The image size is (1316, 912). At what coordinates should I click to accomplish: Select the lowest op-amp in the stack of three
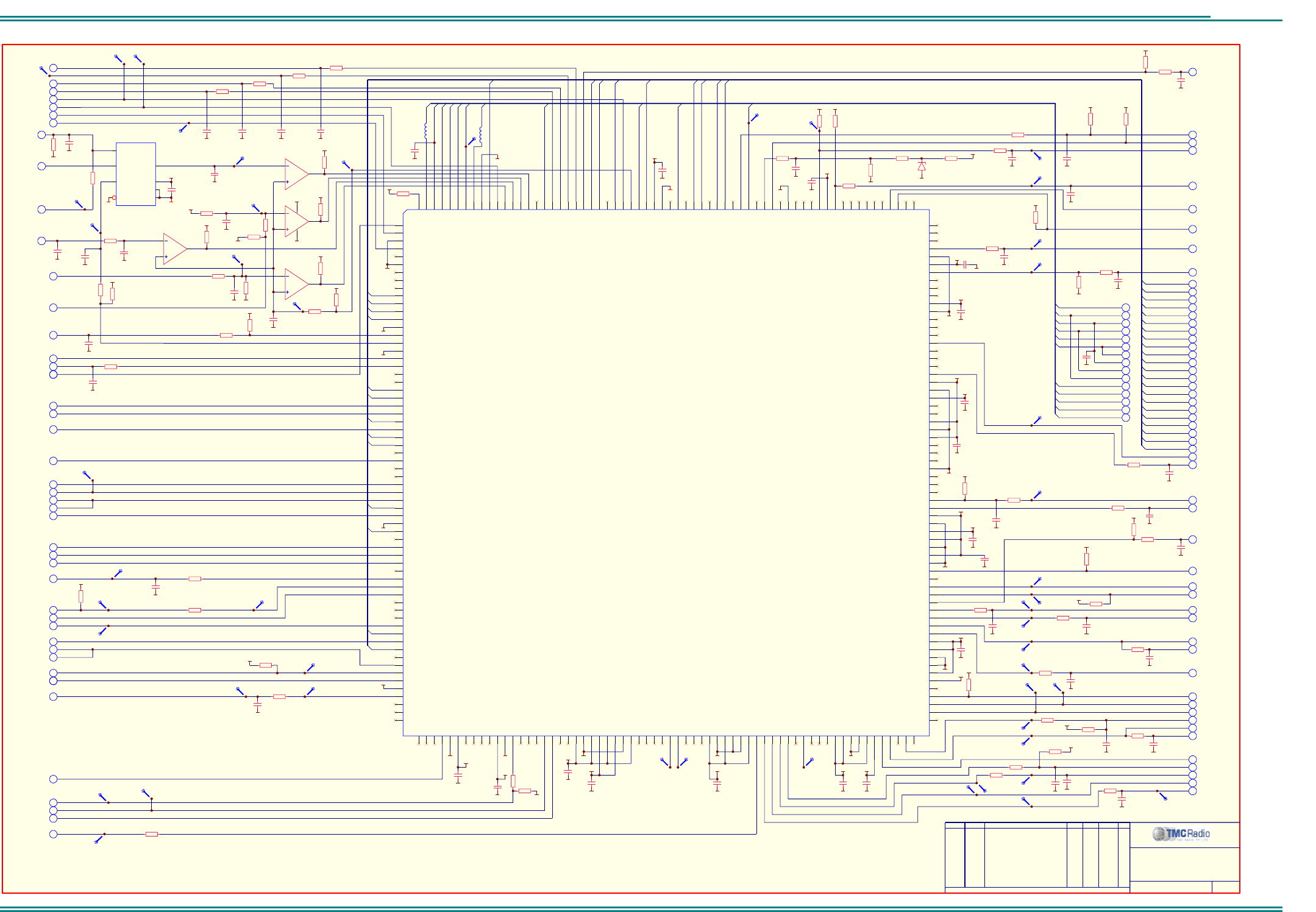coord(296,284)
